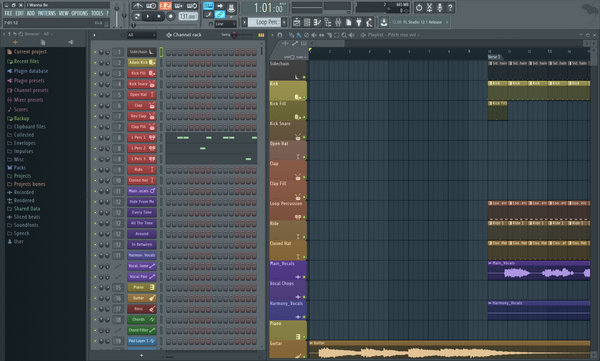Select the playlist magnet snap icon
This screenshot has height=361, width=600.
coord(280,35)
